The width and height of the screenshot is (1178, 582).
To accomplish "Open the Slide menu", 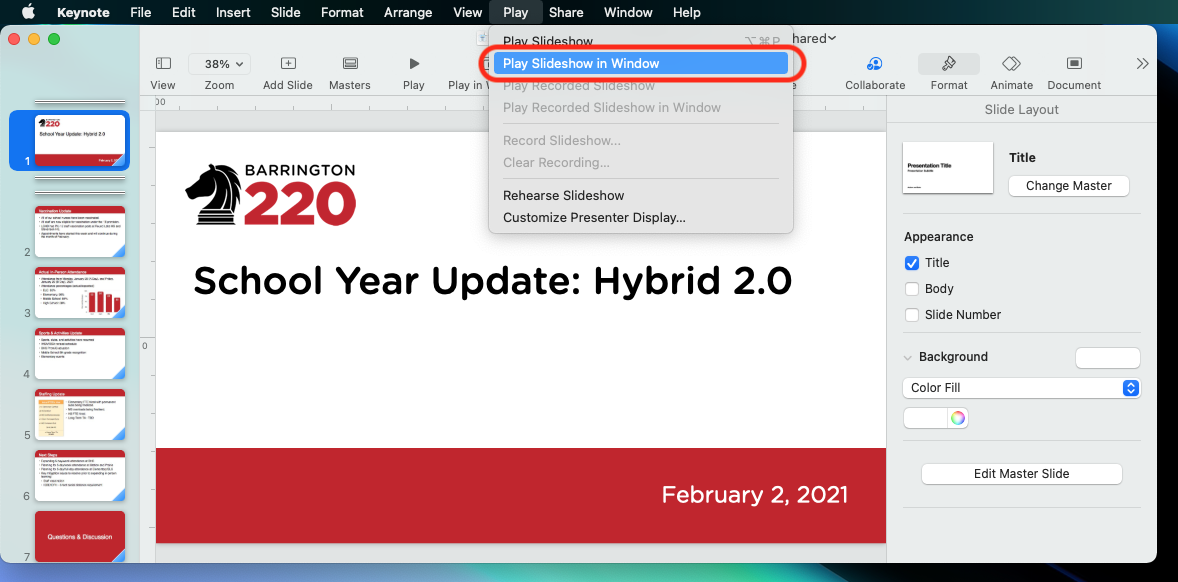I will point(285,12).
